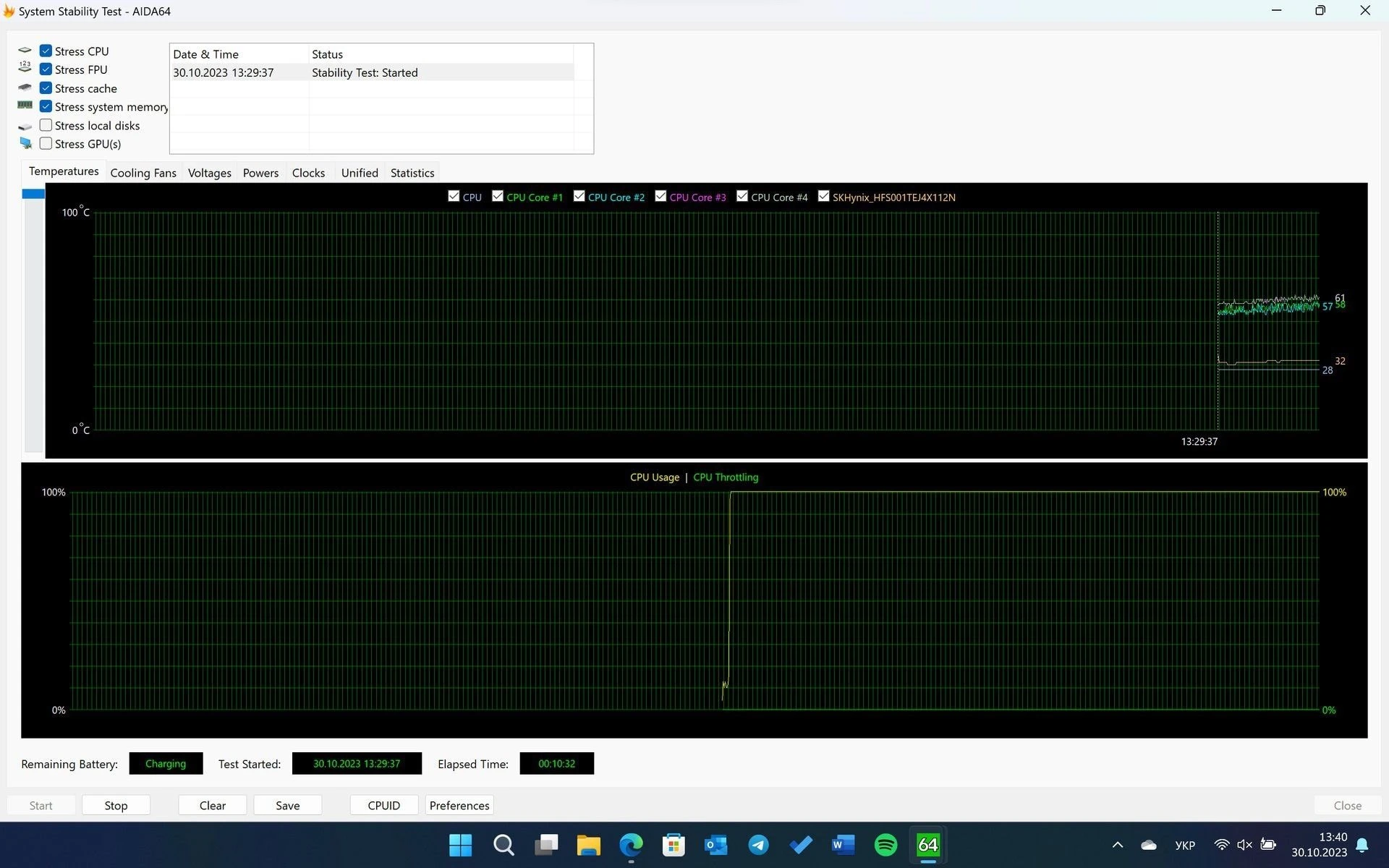
Task: Enable Stress GPU(s) checkbox
Action: (46, 143)
